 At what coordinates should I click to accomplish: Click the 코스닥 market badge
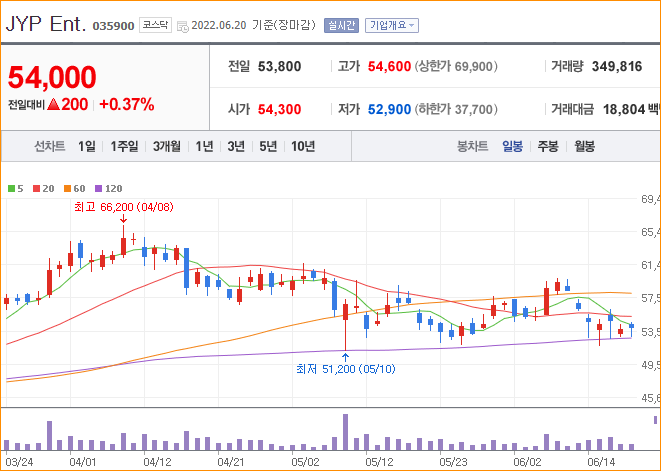[x=155, y=25]
